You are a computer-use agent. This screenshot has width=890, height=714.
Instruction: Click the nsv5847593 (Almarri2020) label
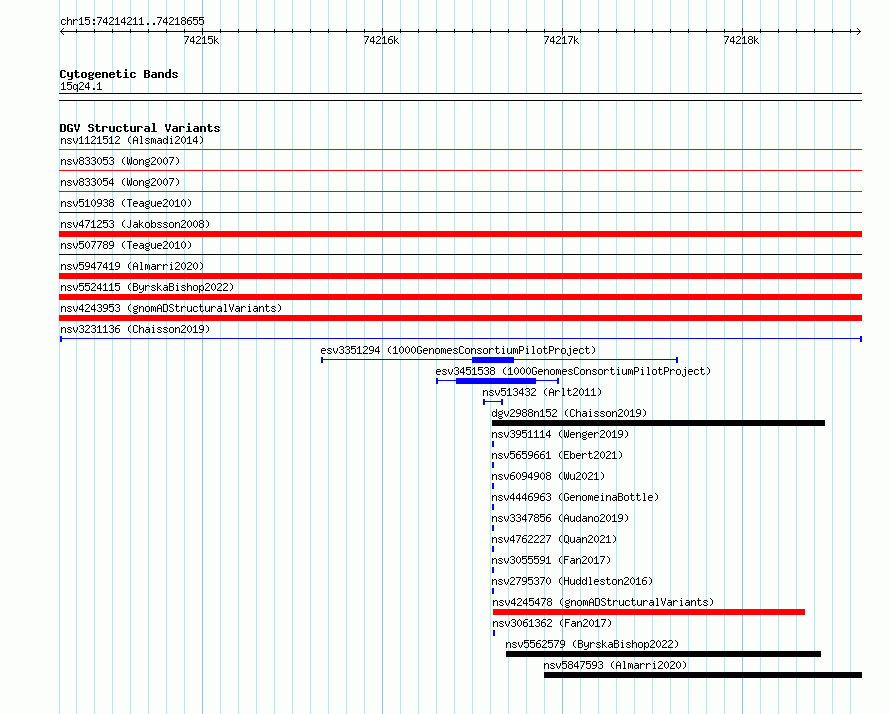pyautogui.click(x=615, y=665)
